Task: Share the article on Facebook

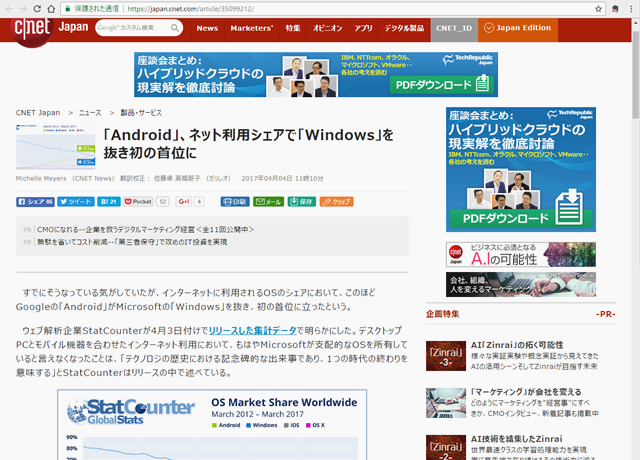Action: [35, 201]
